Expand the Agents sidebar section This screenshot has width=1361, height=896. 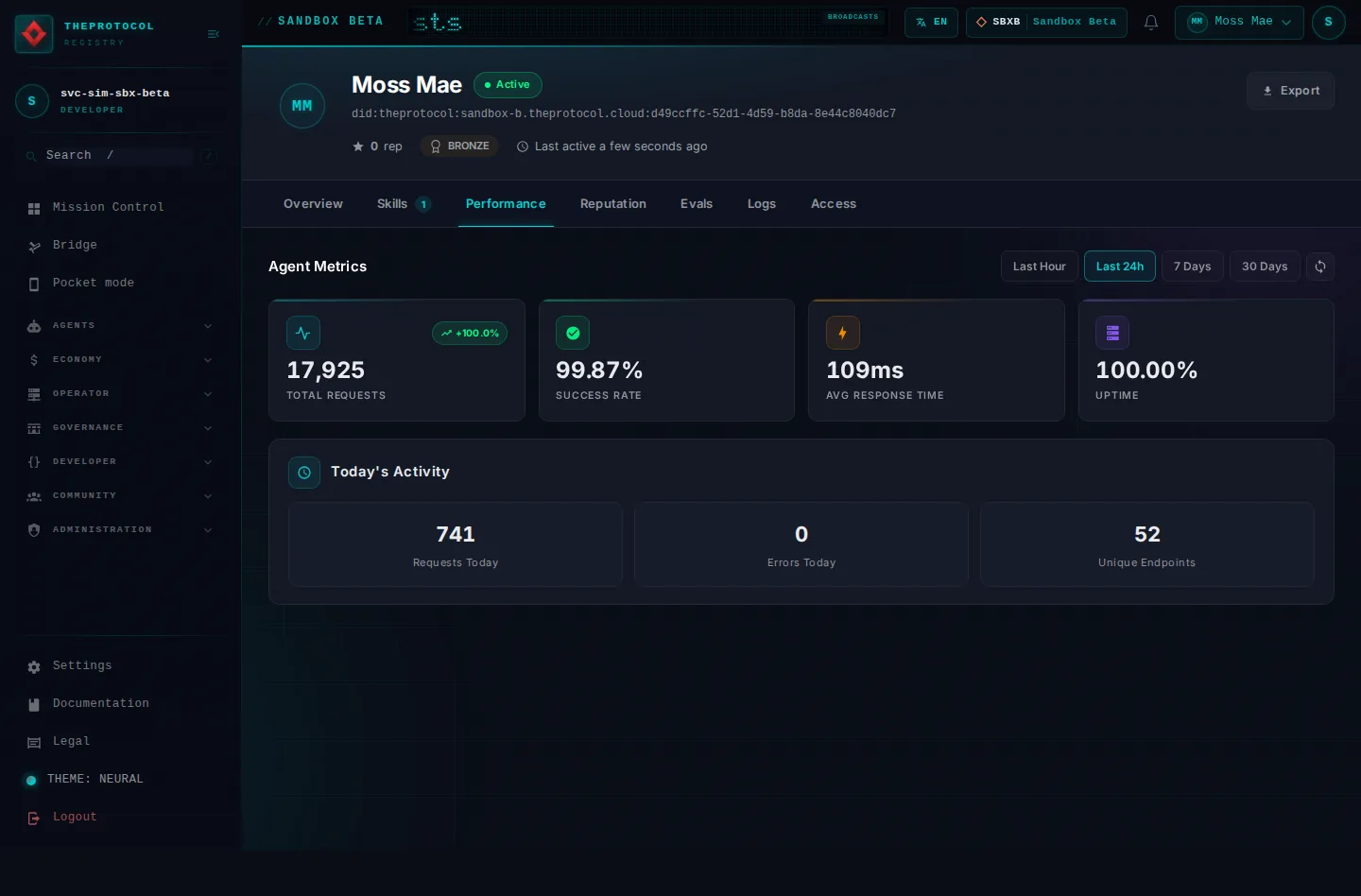[x=120, y=325]
